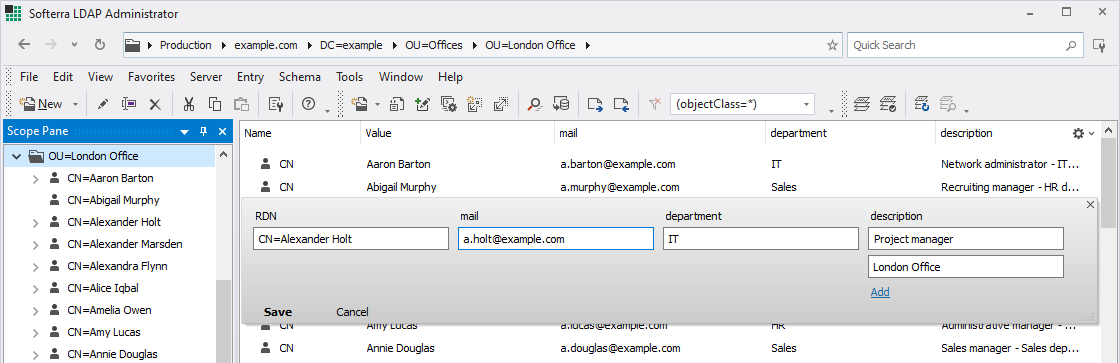Screen dimensions: 1120x363
Task: Click the layers refresh icon
Action: point(922,104)
